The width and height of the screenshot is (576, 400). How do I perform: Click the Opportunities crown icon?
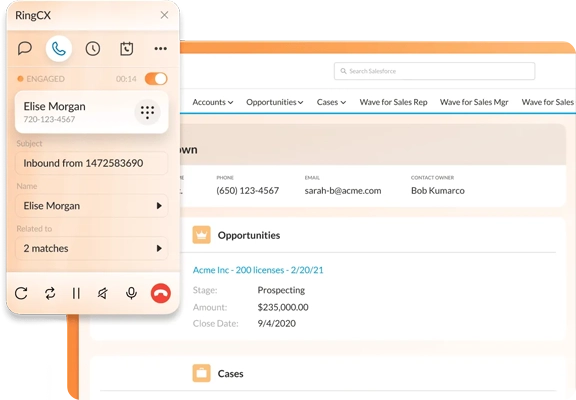click(x=201, y=235)
